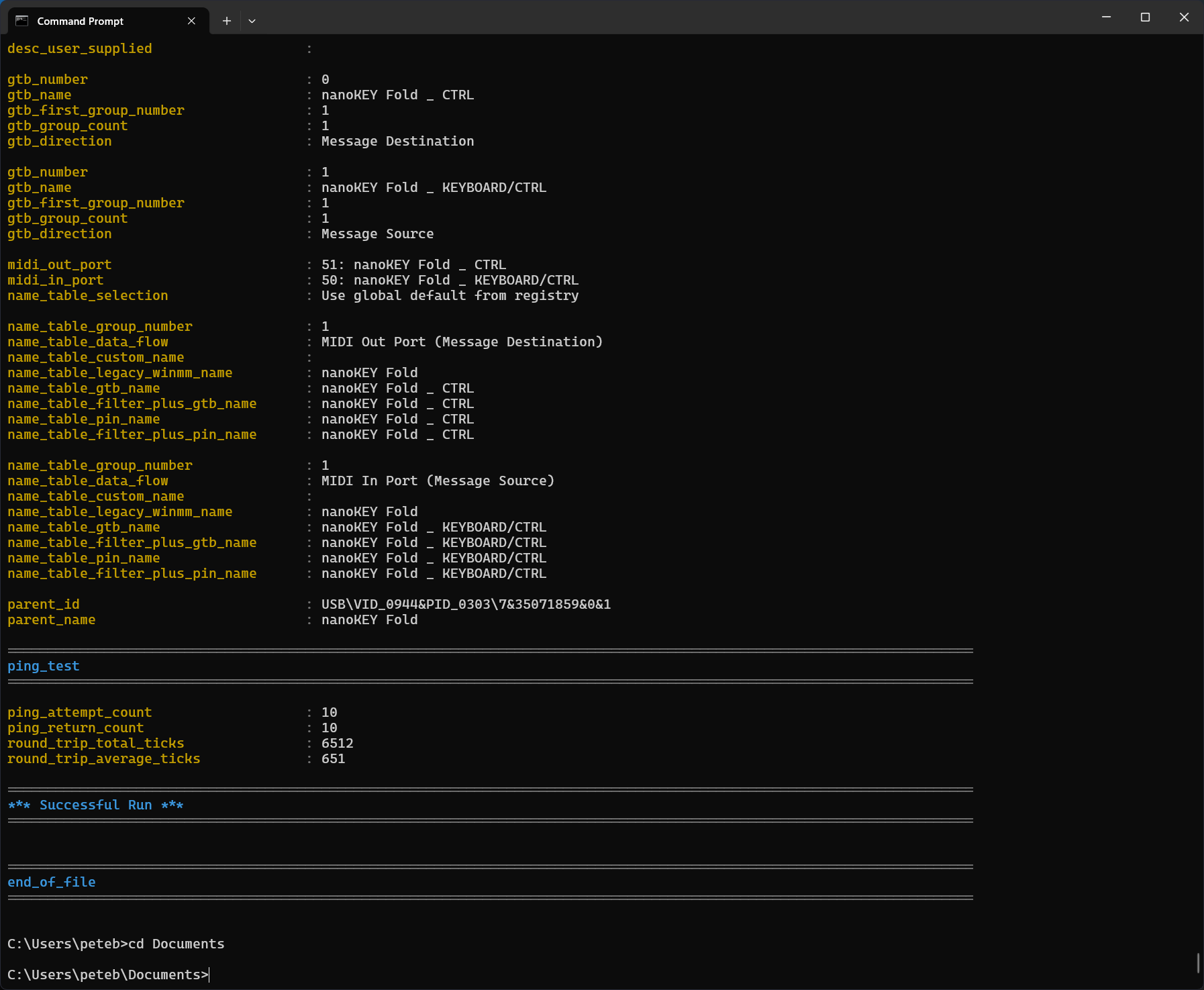Image resolution: width=1204 pixels, height=990 pixels.
Task: Click "Use global default from registry" value
Action: [x=450, y=295]
